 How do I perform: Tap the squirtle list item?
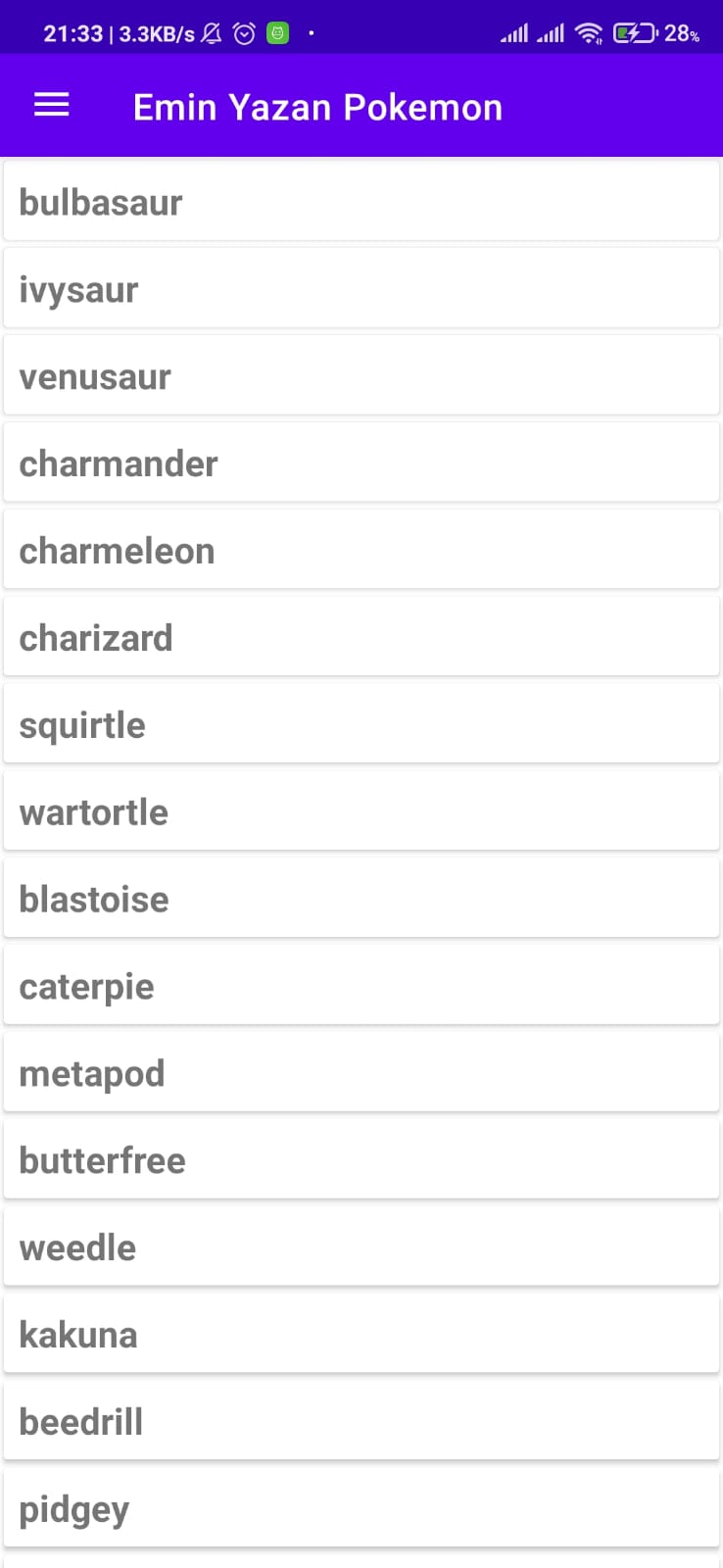coord(361,724)
